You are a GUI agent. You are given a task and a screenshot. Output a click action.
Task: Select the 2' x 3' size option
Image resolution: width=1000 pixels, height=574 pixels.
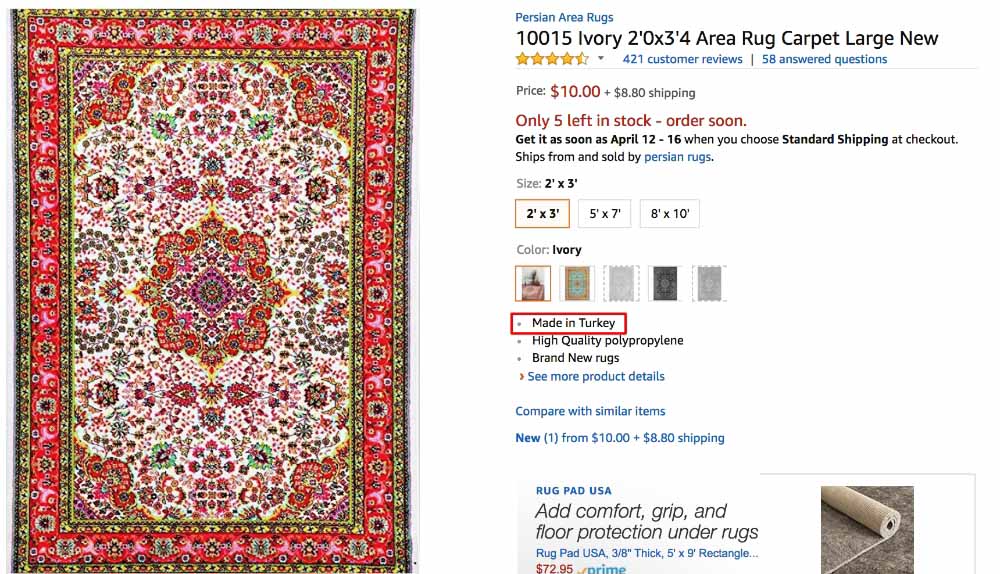[543, 213]
